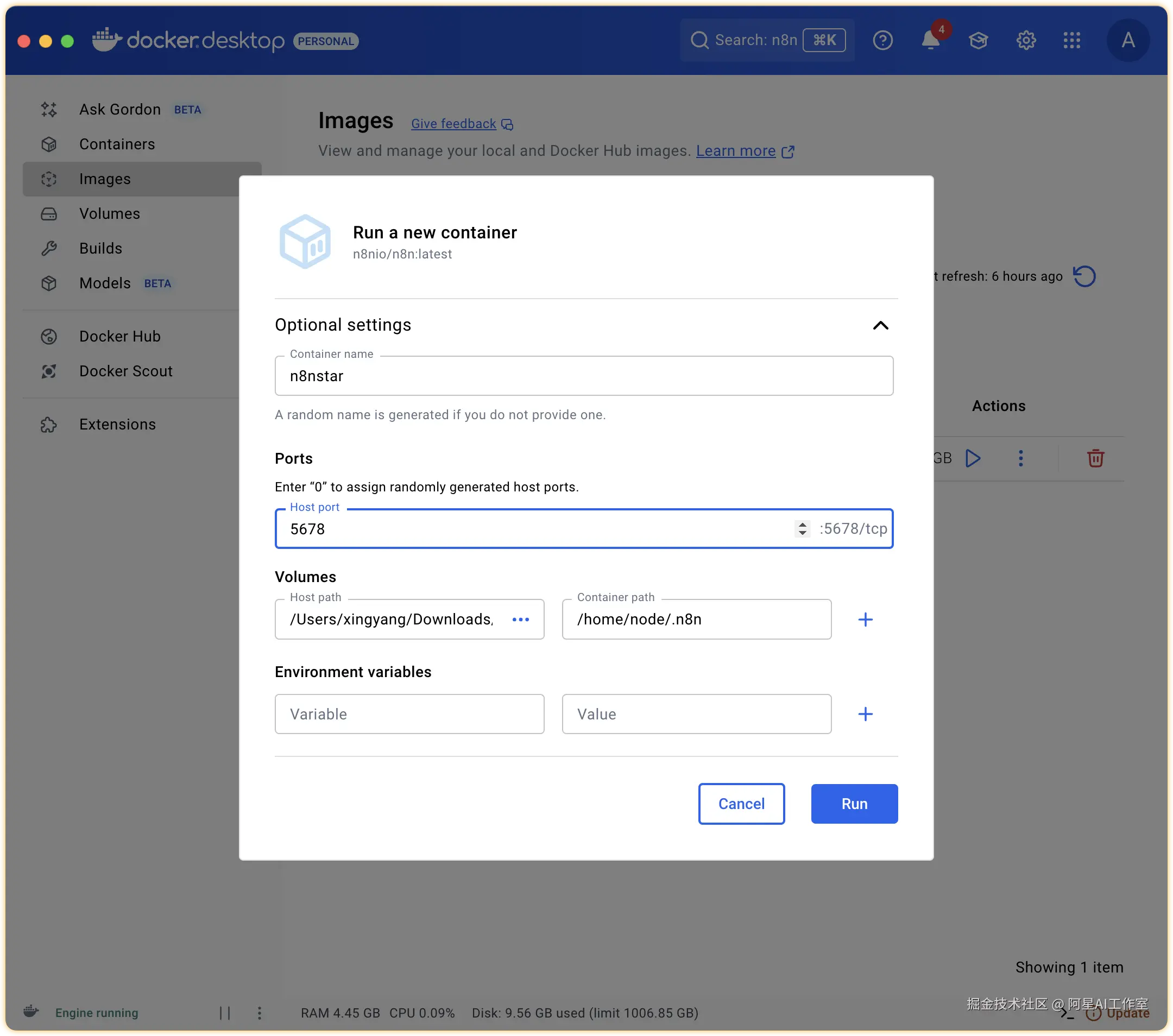Click the help question mark icon
Image resolution: width=1173 pixels, height=1036 pixels.
tap(882, 40)
